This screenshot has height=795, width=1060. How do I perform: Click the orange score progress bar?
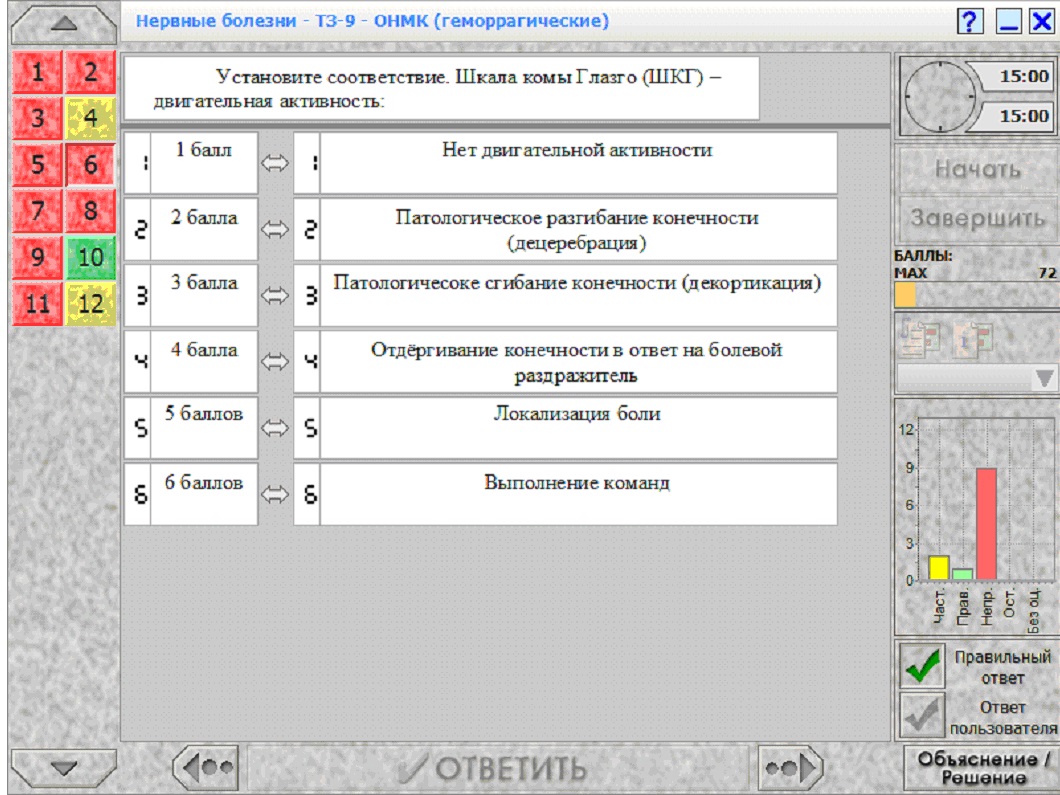point(905,295)
